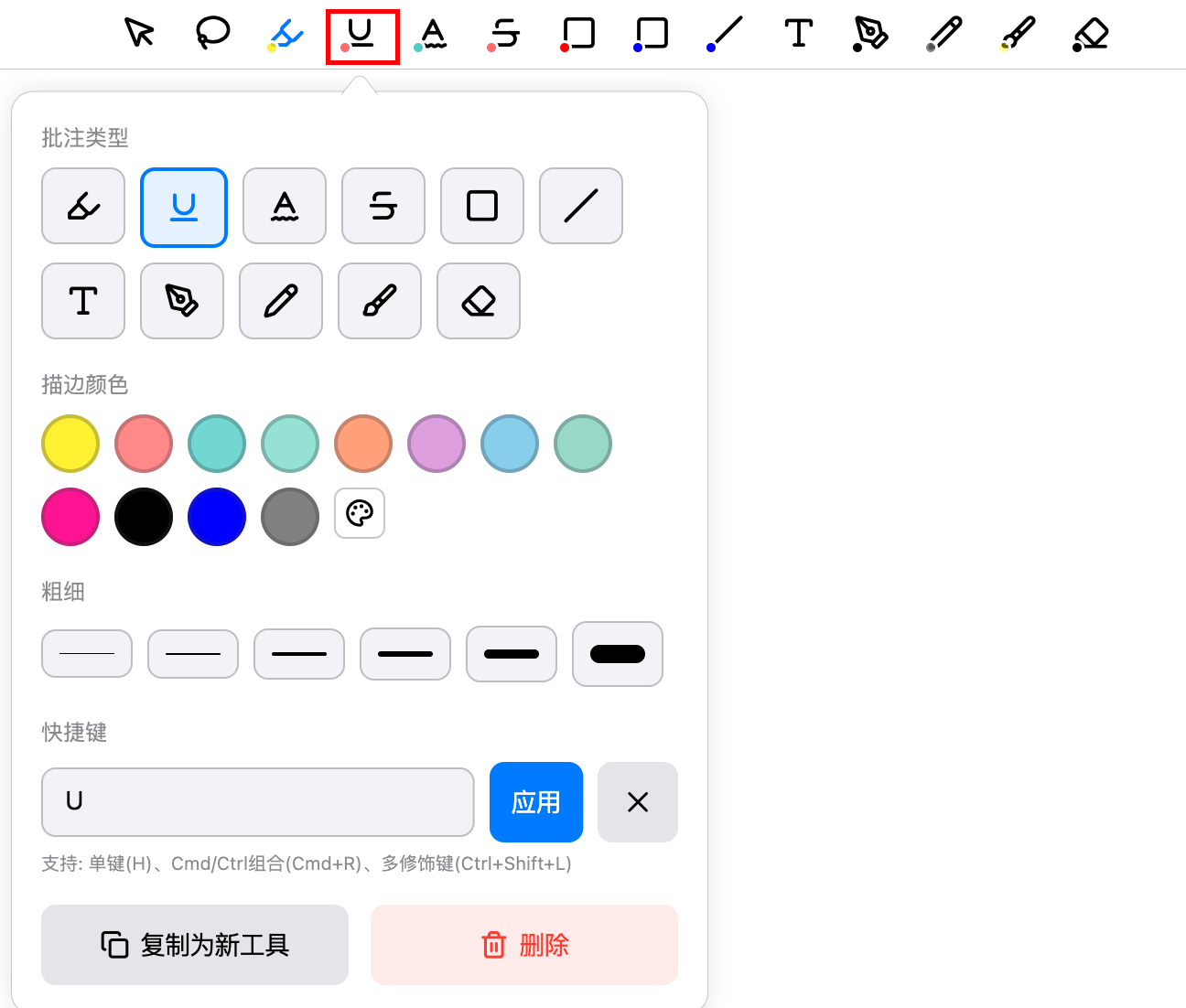Set annotation type to squiggly underline
This screenshot has width=1186, height=1008.
coord(285,206)
